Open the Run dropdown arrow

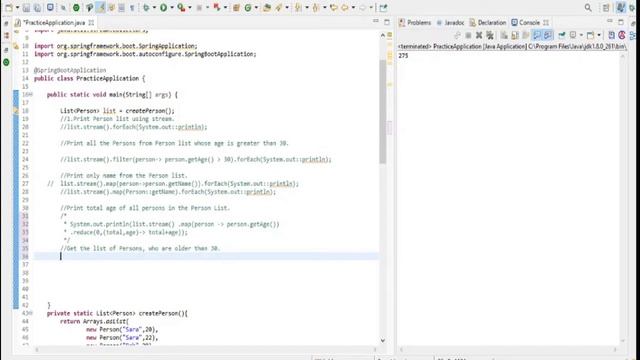pyautogui.click(x=172, y=7)
